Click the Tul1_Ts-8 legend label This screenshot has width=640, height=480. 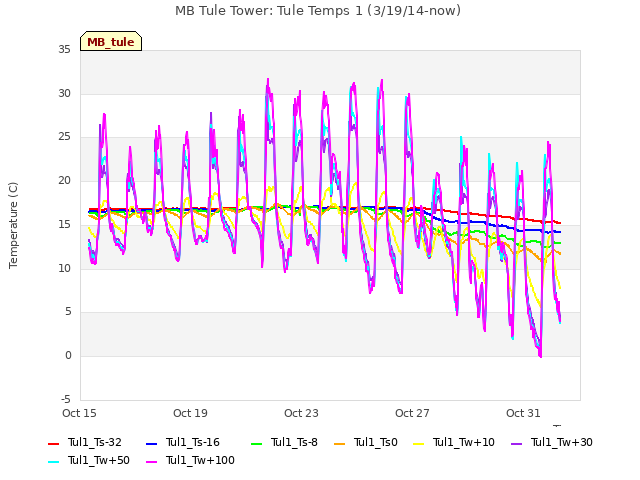tap(294, 442)
